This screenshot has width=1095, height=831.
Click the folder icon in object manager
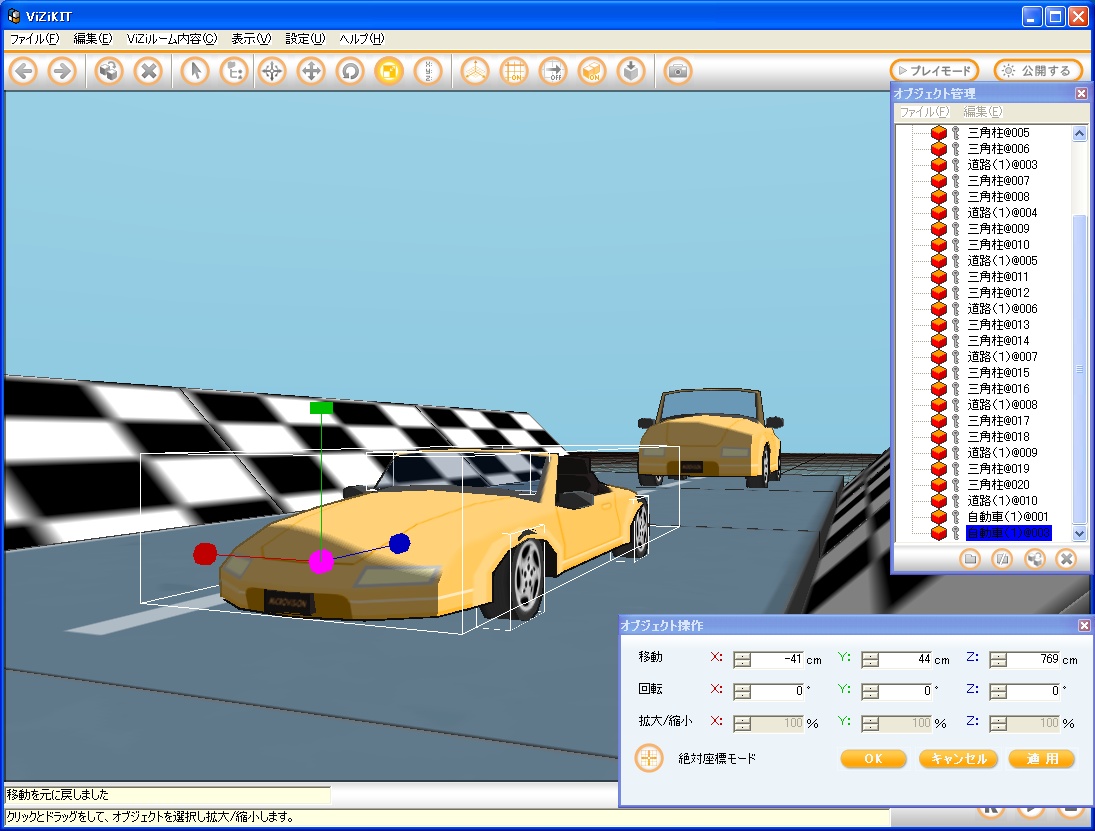[x=969, y=559]
